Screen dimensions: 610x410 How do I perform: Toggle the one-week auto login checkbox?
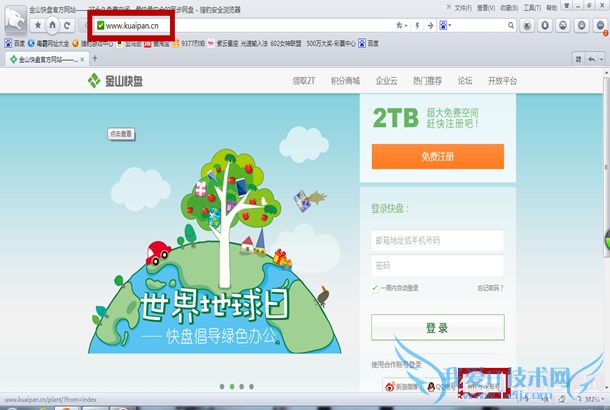375,288
